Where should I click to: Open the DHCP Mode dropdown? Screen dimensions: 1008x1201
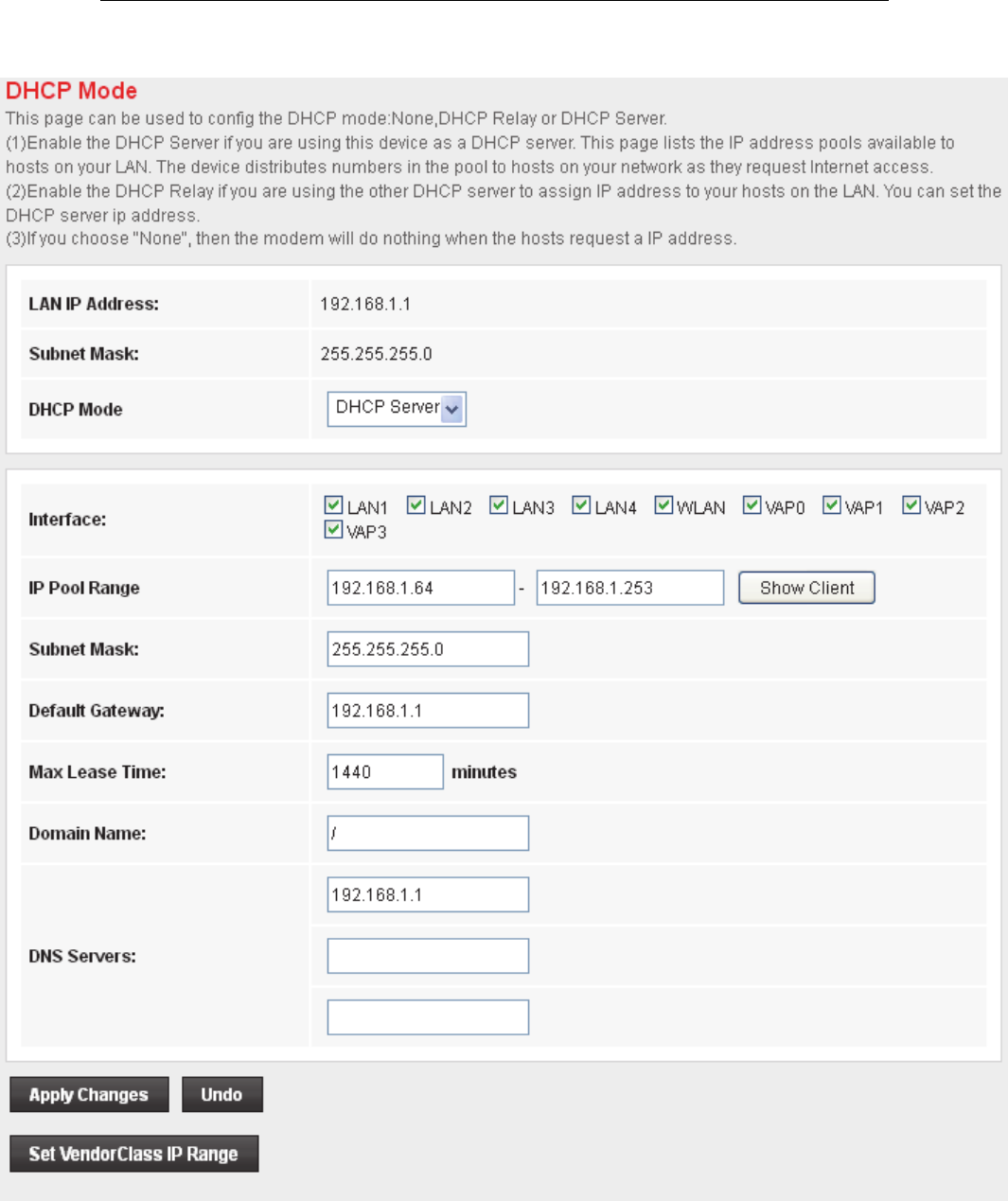click(x=397, y=409)
